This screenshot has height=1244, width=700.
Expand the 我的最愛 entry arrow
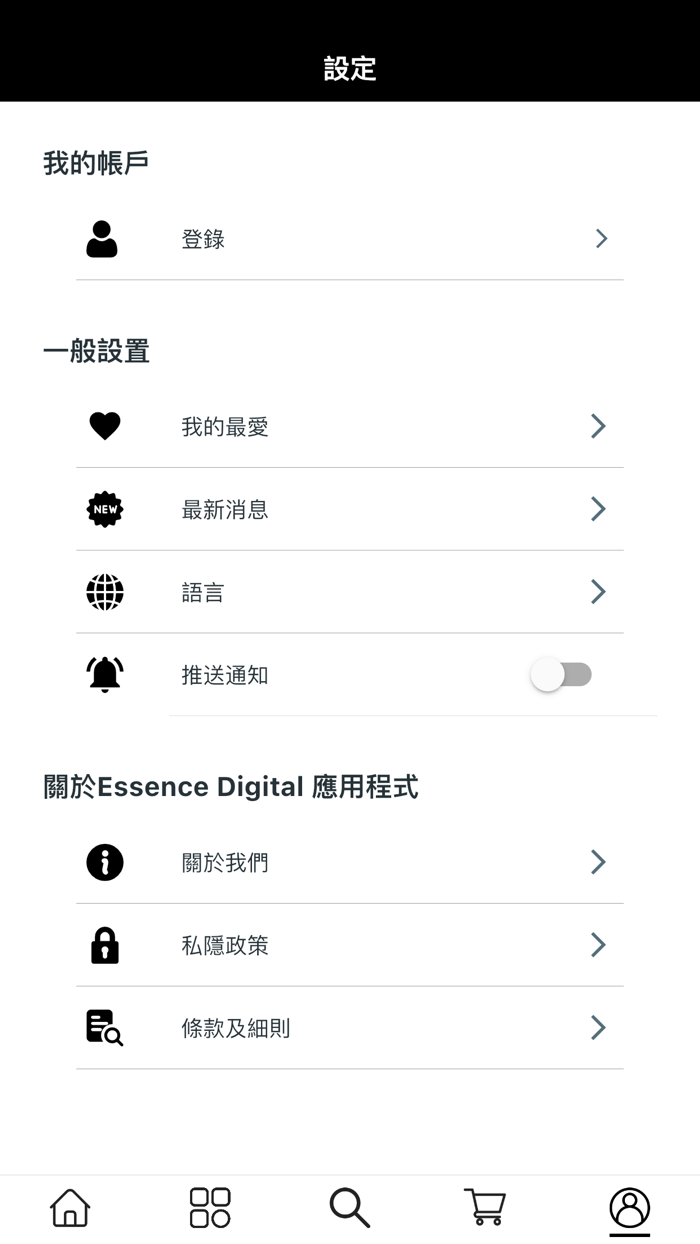click(597, 425)
